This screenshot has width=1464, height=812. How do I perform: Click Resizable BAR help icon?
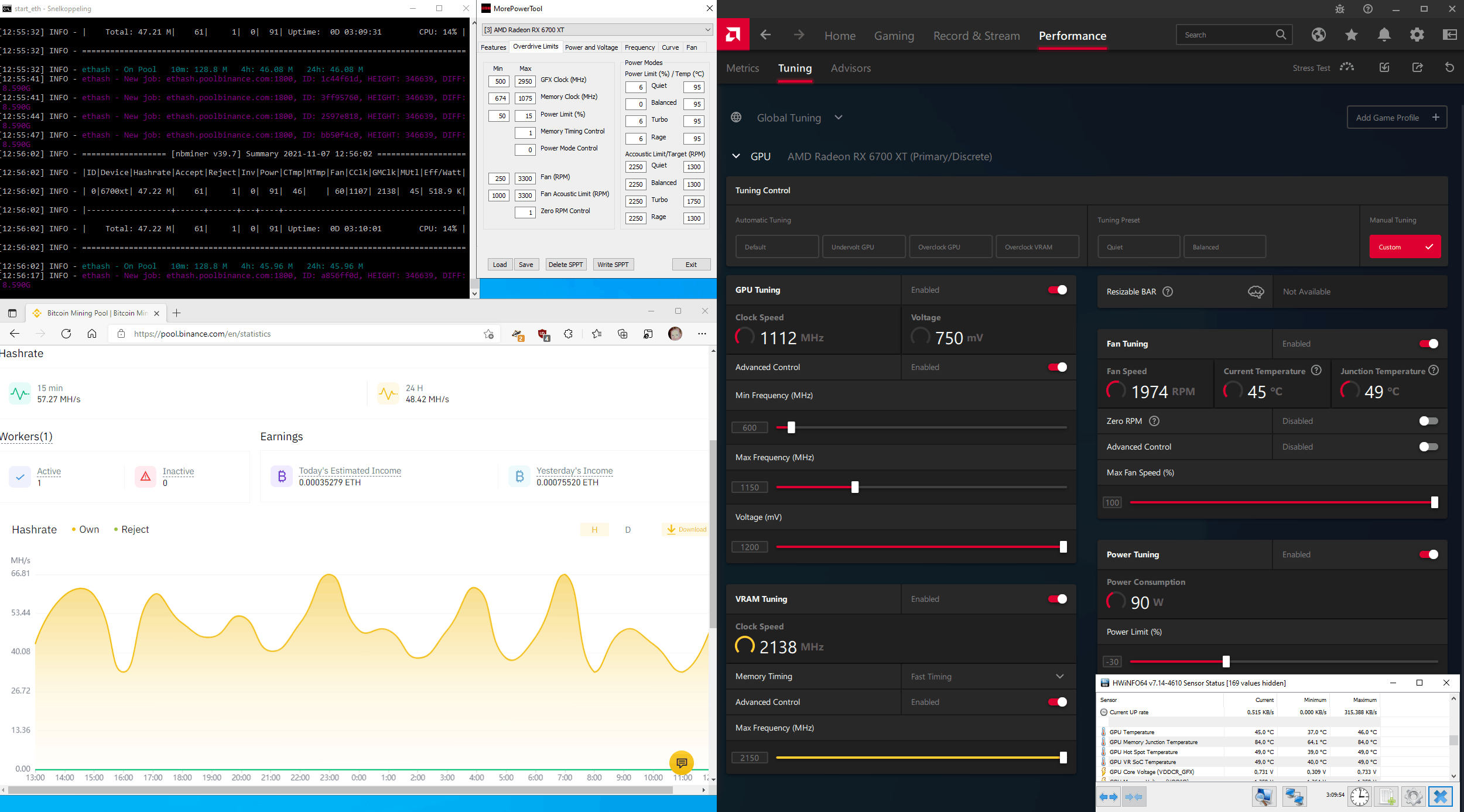coord(1168,292)
